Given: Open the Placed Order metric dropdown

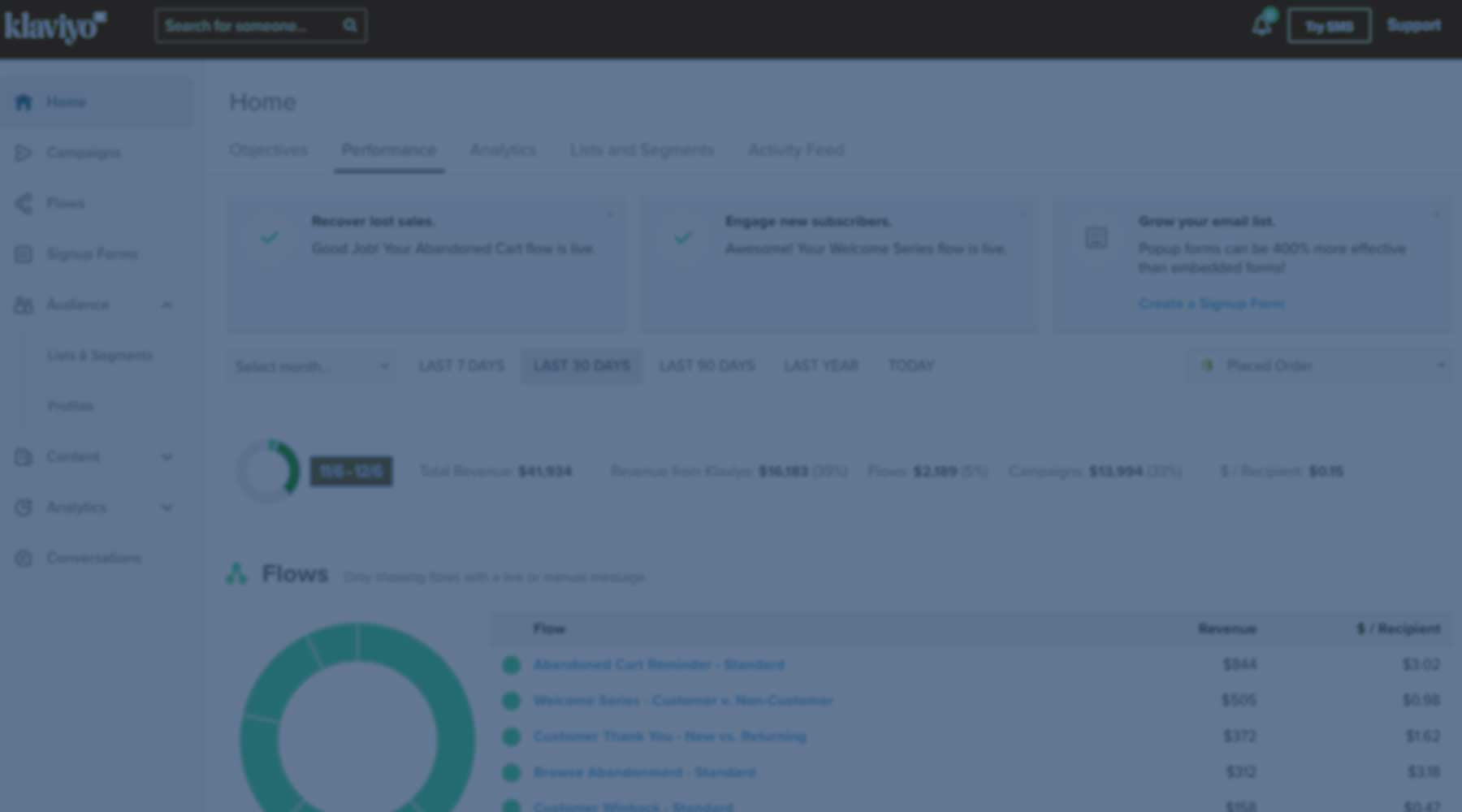Looking at the screenshot, I should 1320,366.
